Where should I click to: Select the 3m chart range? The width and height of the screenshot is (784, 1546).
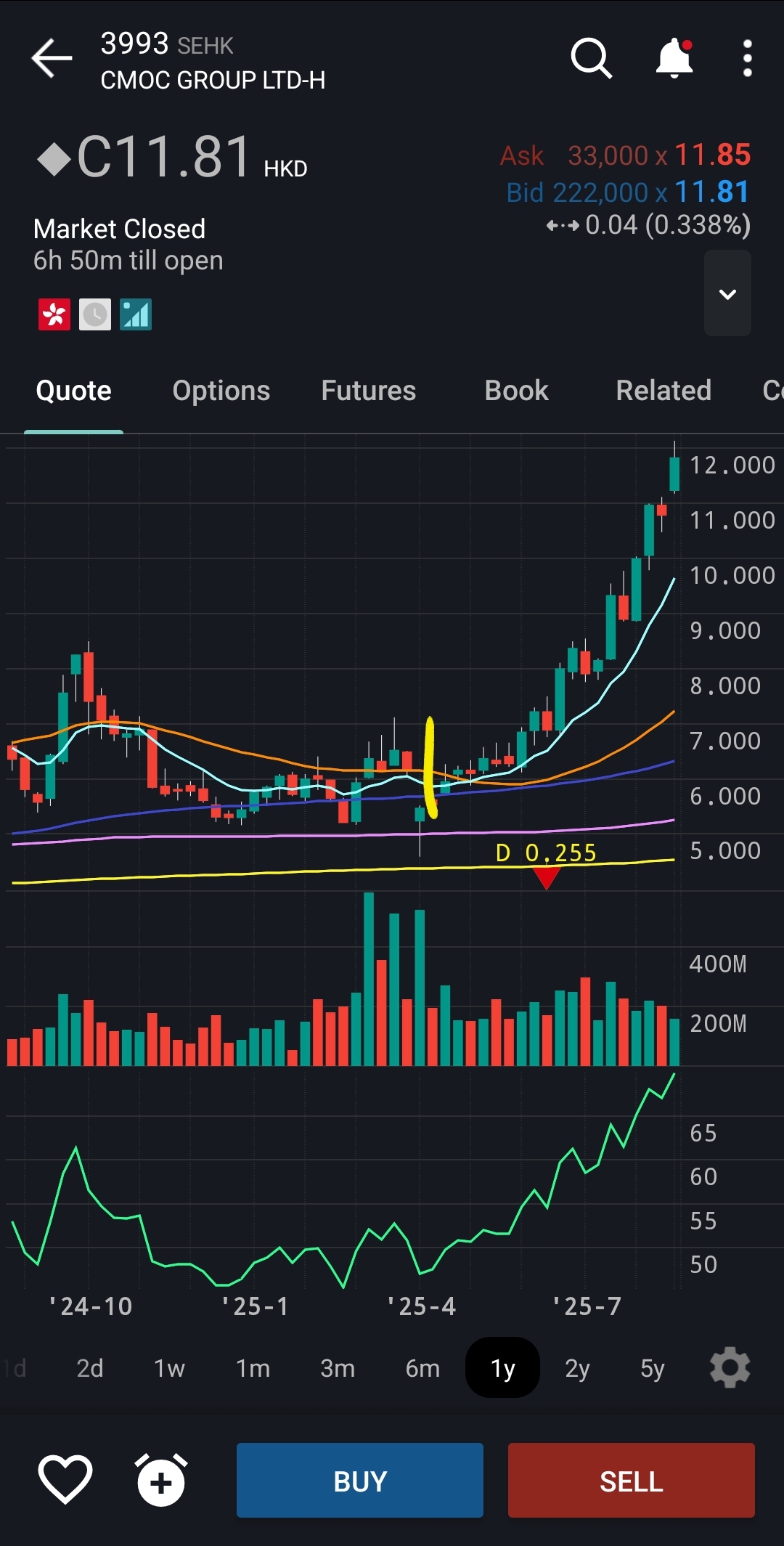(x=338, y=1368)
